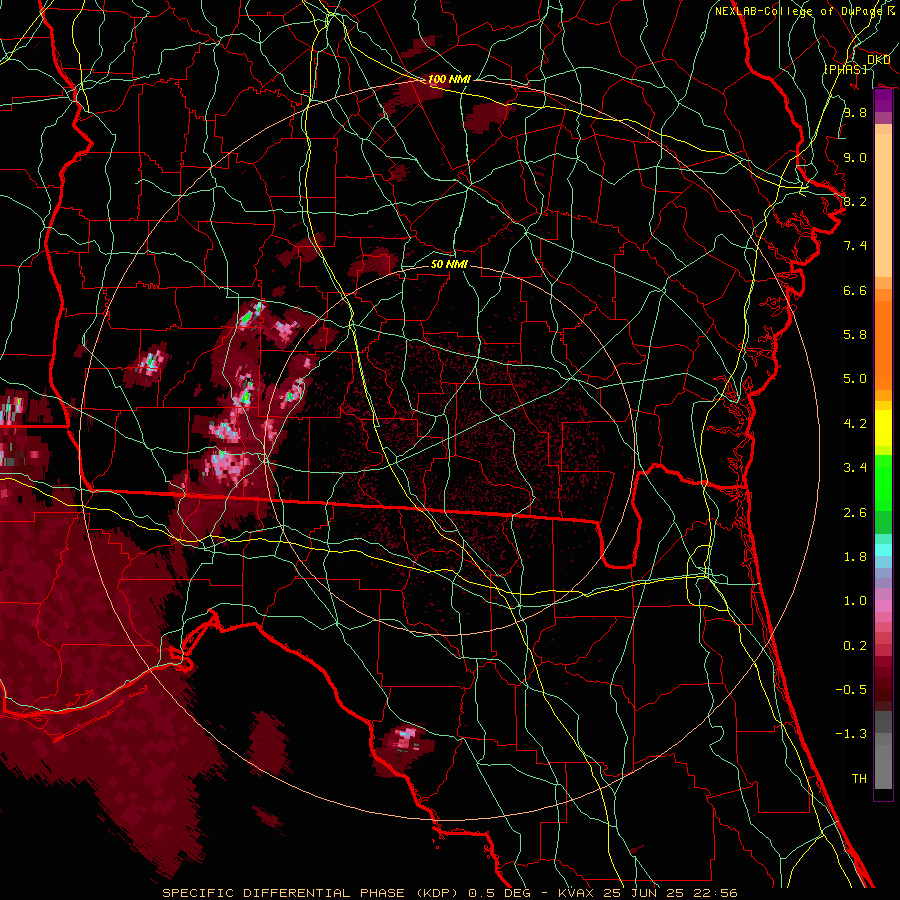Pick the pink band beside 1.0
Image resolution: width=900 pixels, height=900 pixels.
883,606
